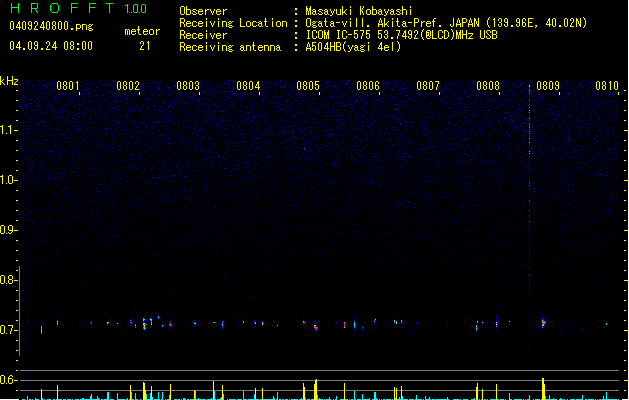Click the 0803 time marker
Image resolution: width=629 pixels, height=400 pixels.
coord(188,85)
